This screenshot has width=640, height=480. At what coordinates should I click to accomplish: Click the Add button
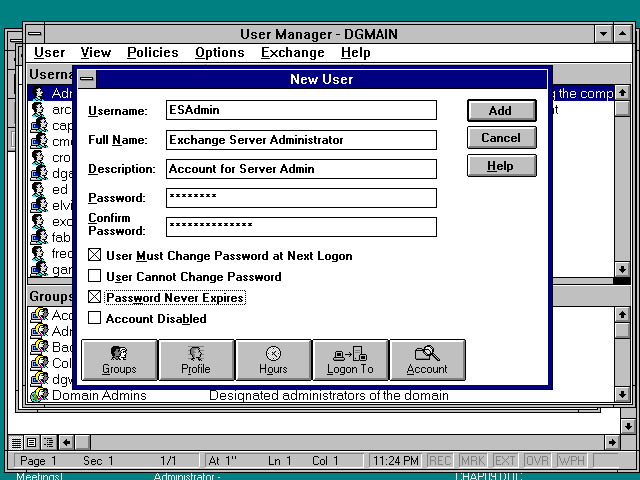(x=502, y=111)
